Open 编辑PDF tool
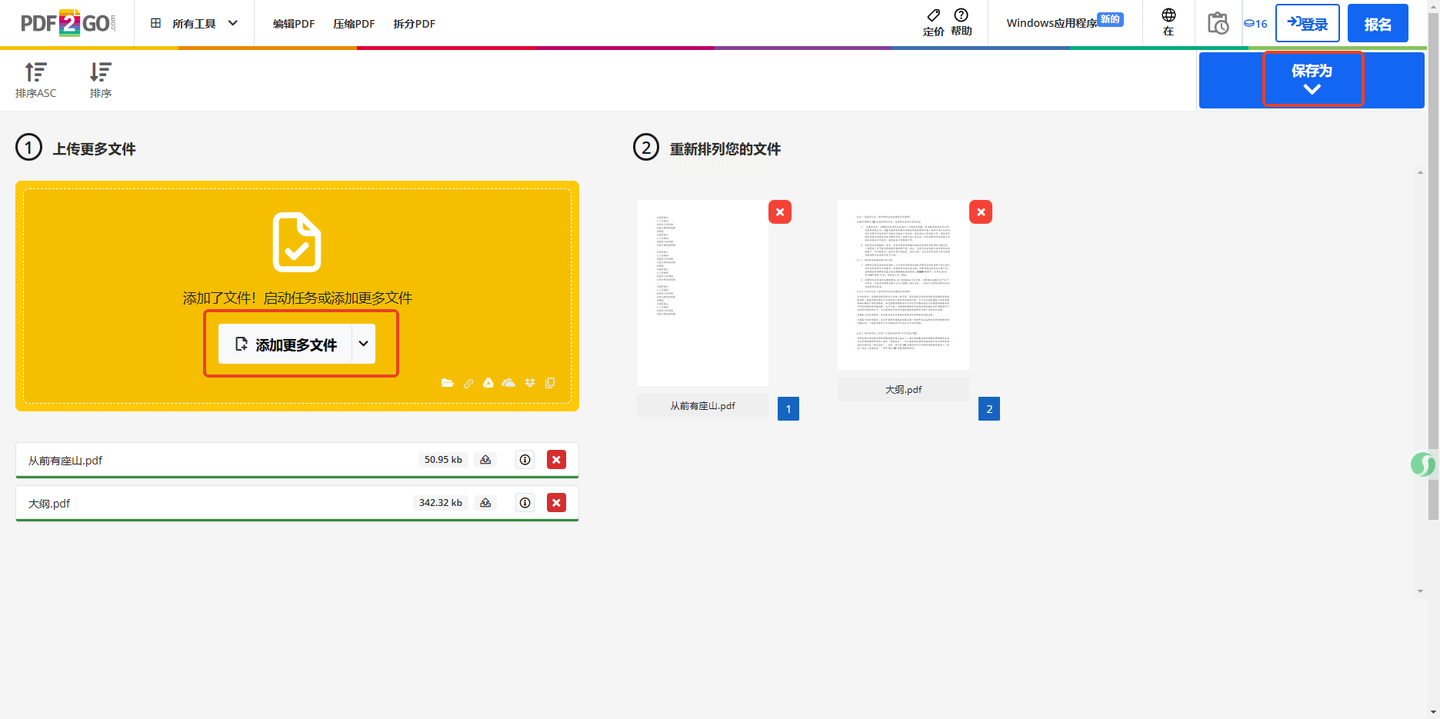The image size is (1440, 719). tap(294, 24)
